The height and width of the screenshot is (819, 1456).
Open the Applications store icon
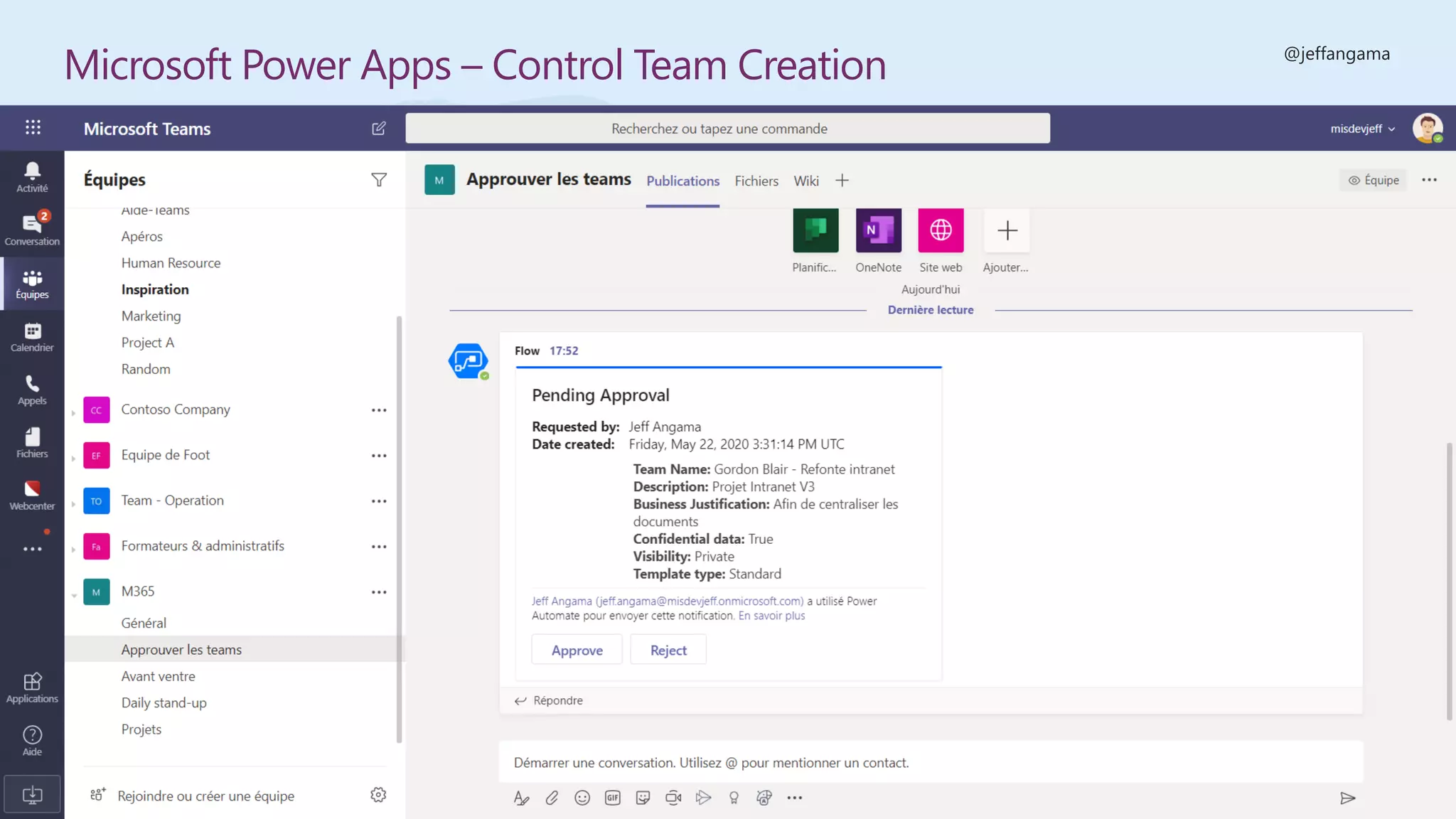coord(32,687)
